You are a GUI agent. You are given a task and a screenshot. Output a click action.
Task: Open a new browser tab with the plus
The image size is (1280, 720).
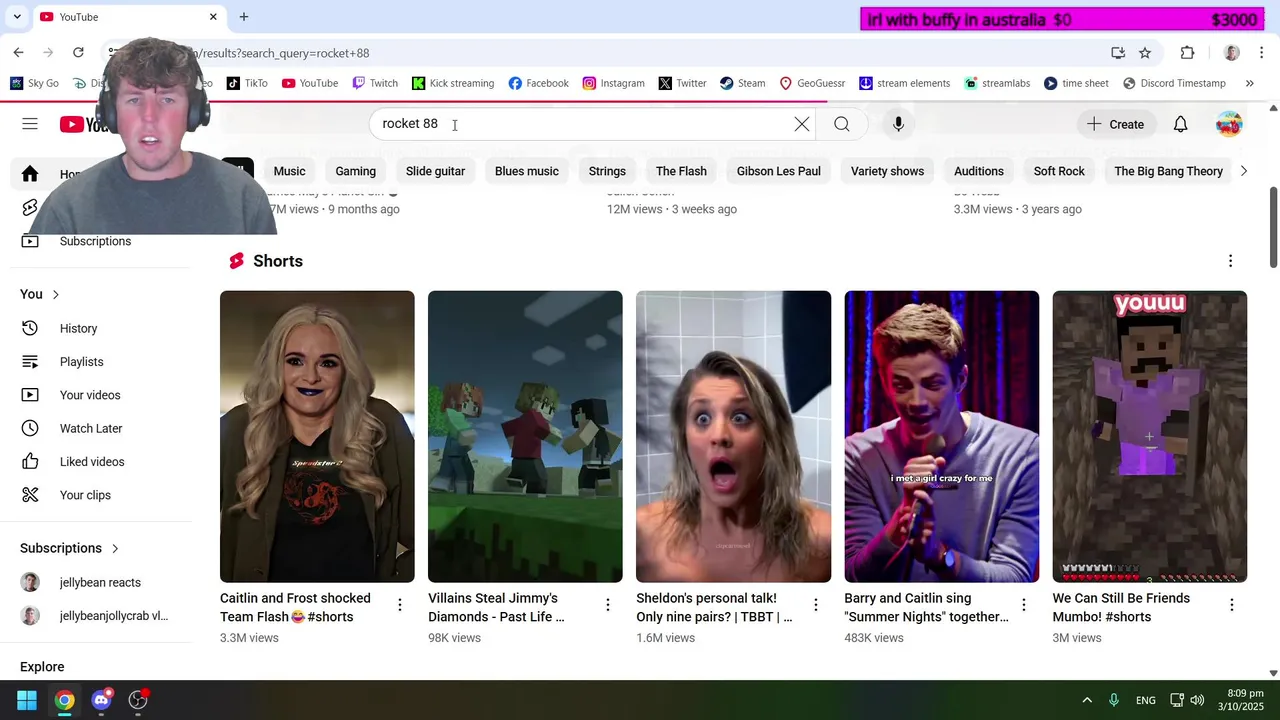(x=244, y=17)
